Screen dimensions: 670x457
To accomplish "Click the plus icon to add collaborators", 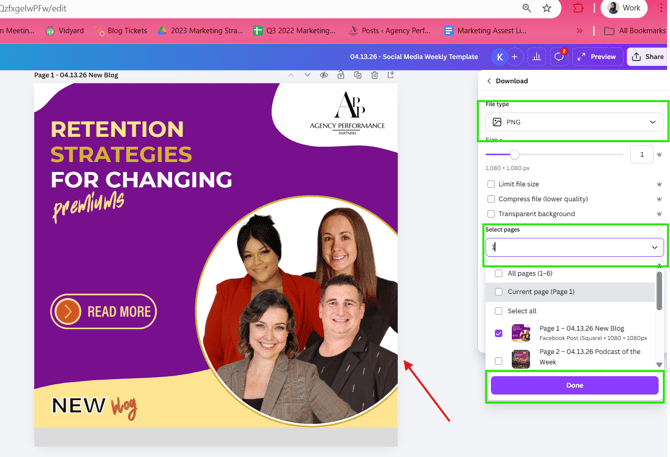I will click(x=515, y=57).
